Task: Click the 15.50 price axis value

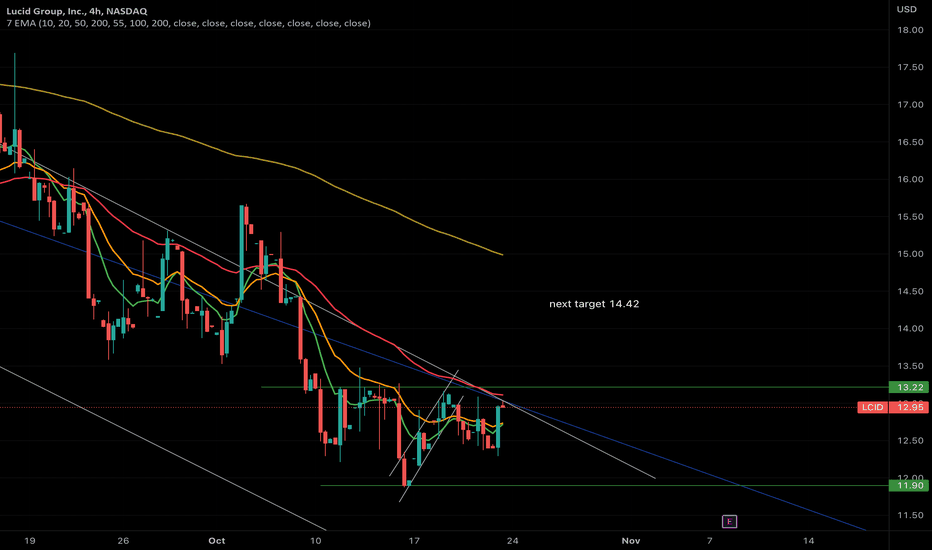Action: point(910,216)
